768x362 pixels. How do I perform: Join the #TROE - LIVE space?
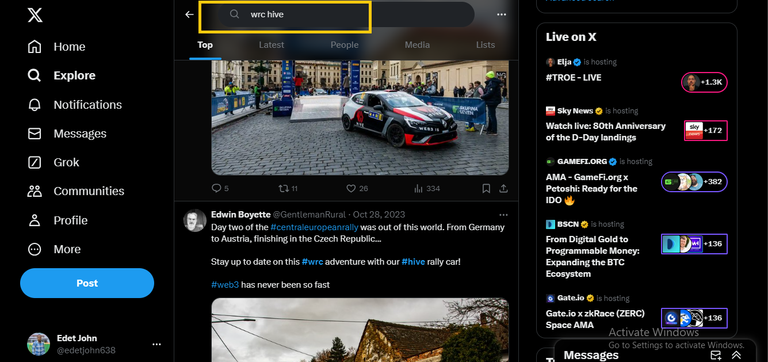[x=574, y=77]
